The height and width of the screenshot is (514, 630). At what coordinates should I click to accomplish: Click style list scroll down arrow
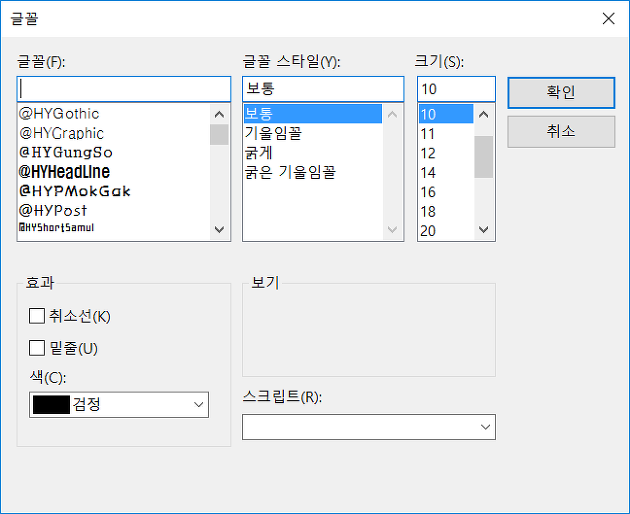click(393, 229)
